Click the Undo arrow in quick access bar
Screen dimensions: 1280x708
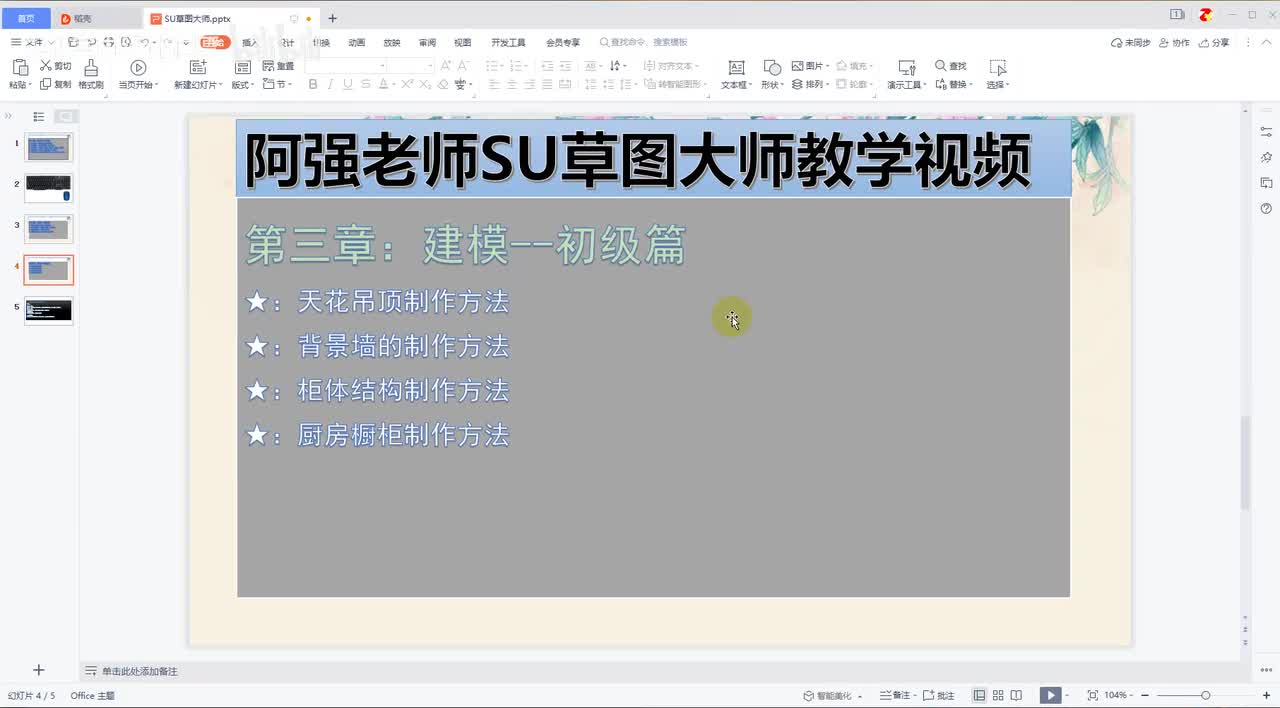click(x=144, y=42)
